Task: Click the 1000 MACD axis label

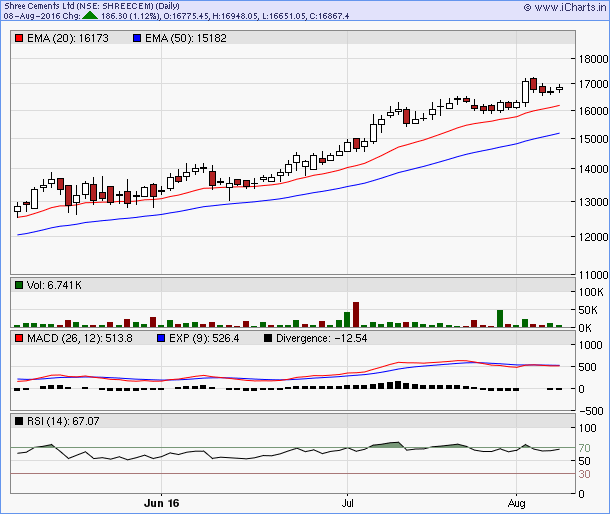Action: pyautogui.click(x=591, y=345)
